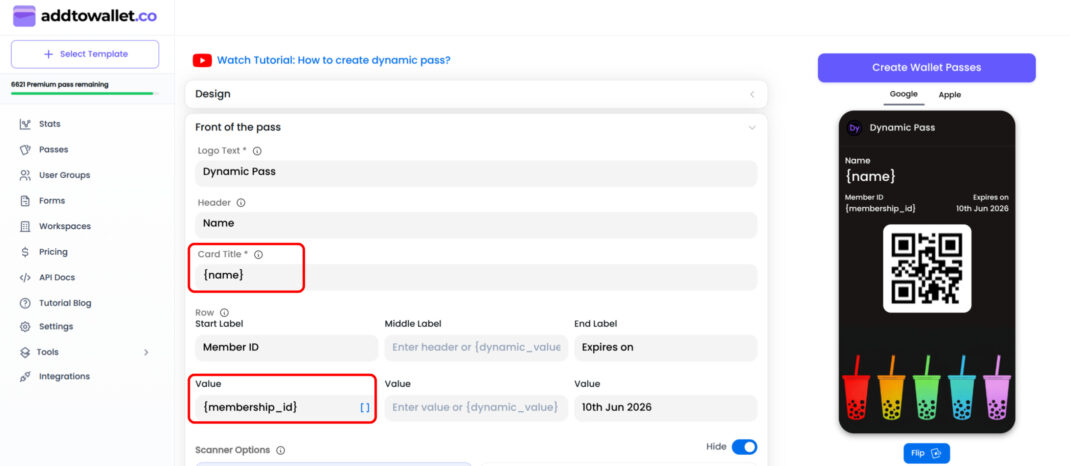Switch to Google preview tab
This screenshot has height=466, width=1070.
point(903,94)
